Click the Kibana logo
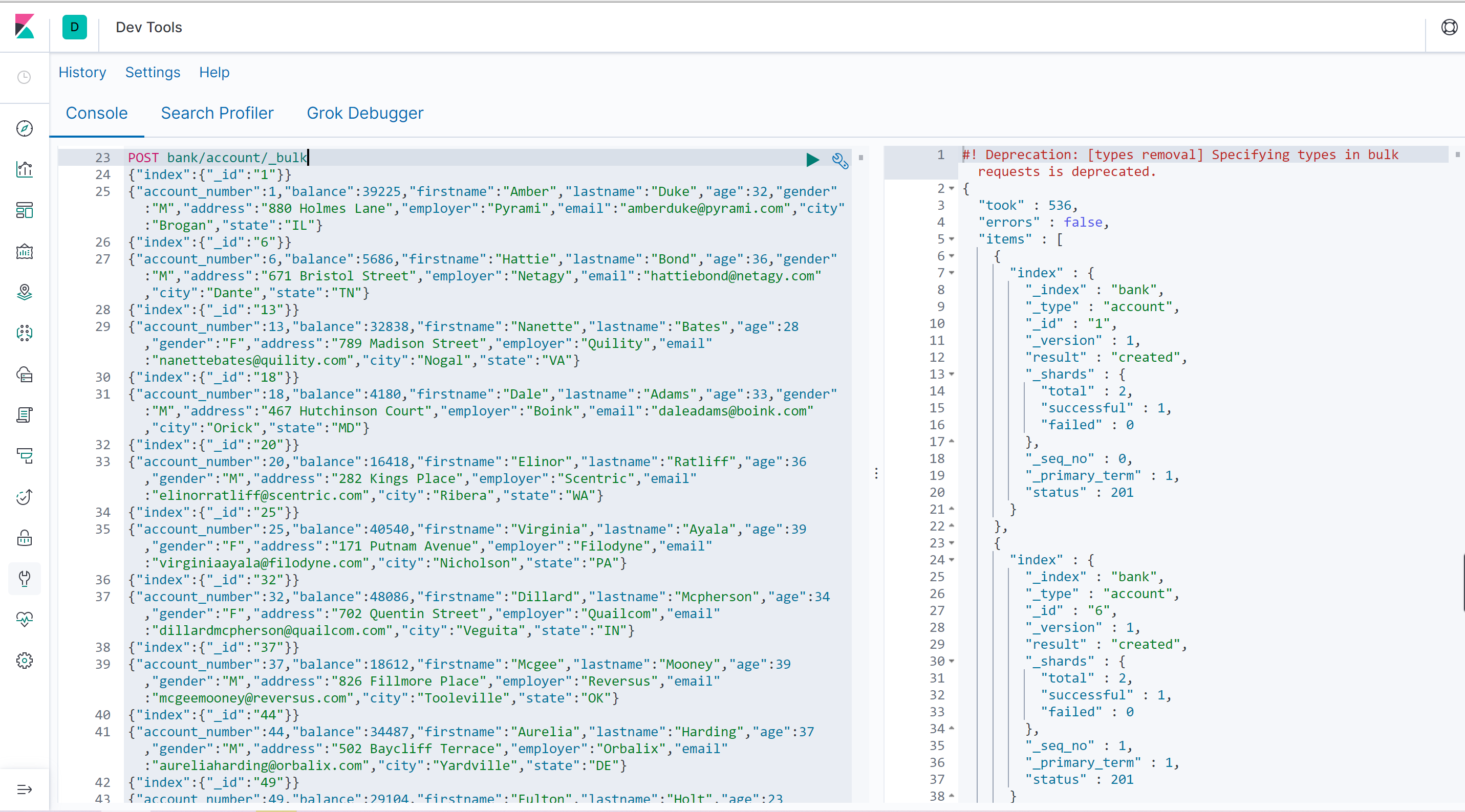This screenshot has width=1465, height=812. click(x=25, y=27)
